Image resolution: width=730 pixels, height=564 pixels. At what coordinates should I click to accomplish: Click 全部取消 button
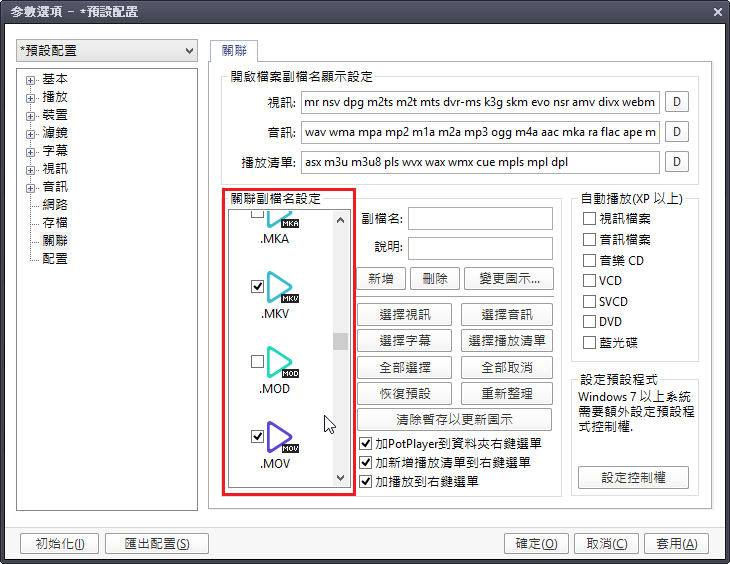507,367
